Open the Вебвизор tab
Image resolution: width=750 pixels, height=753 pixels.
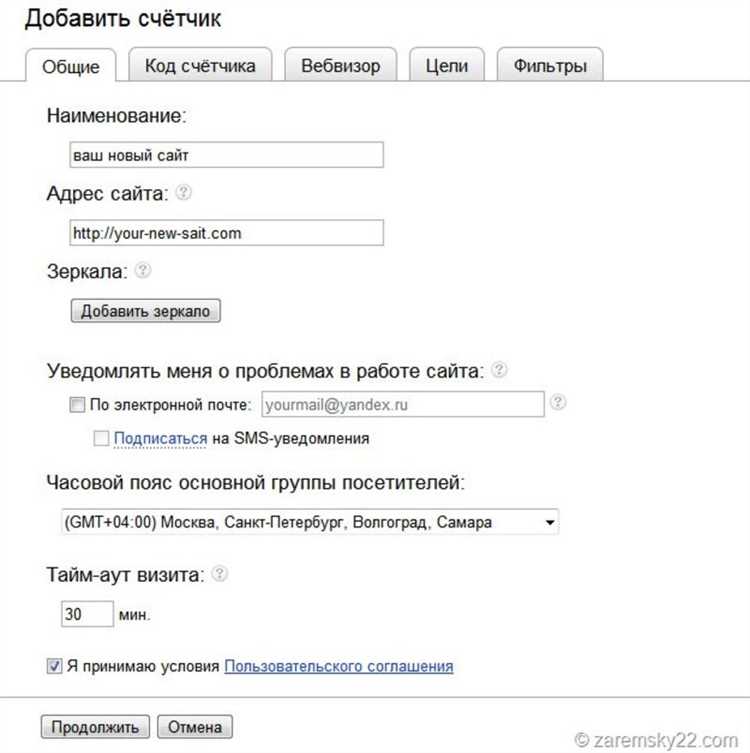point(340,66)
